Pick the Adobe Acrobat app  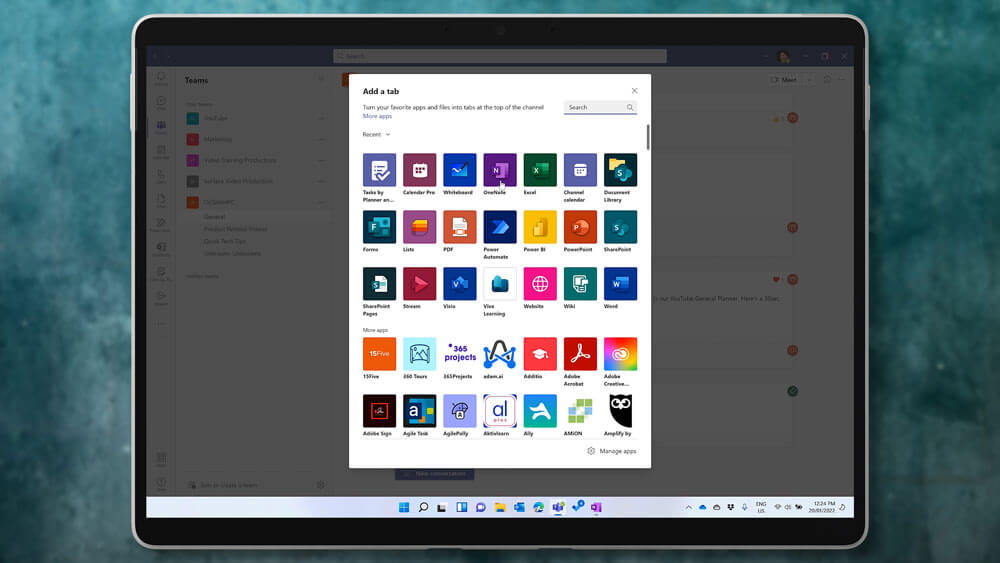pyautogui.click(x=580, y=354)
